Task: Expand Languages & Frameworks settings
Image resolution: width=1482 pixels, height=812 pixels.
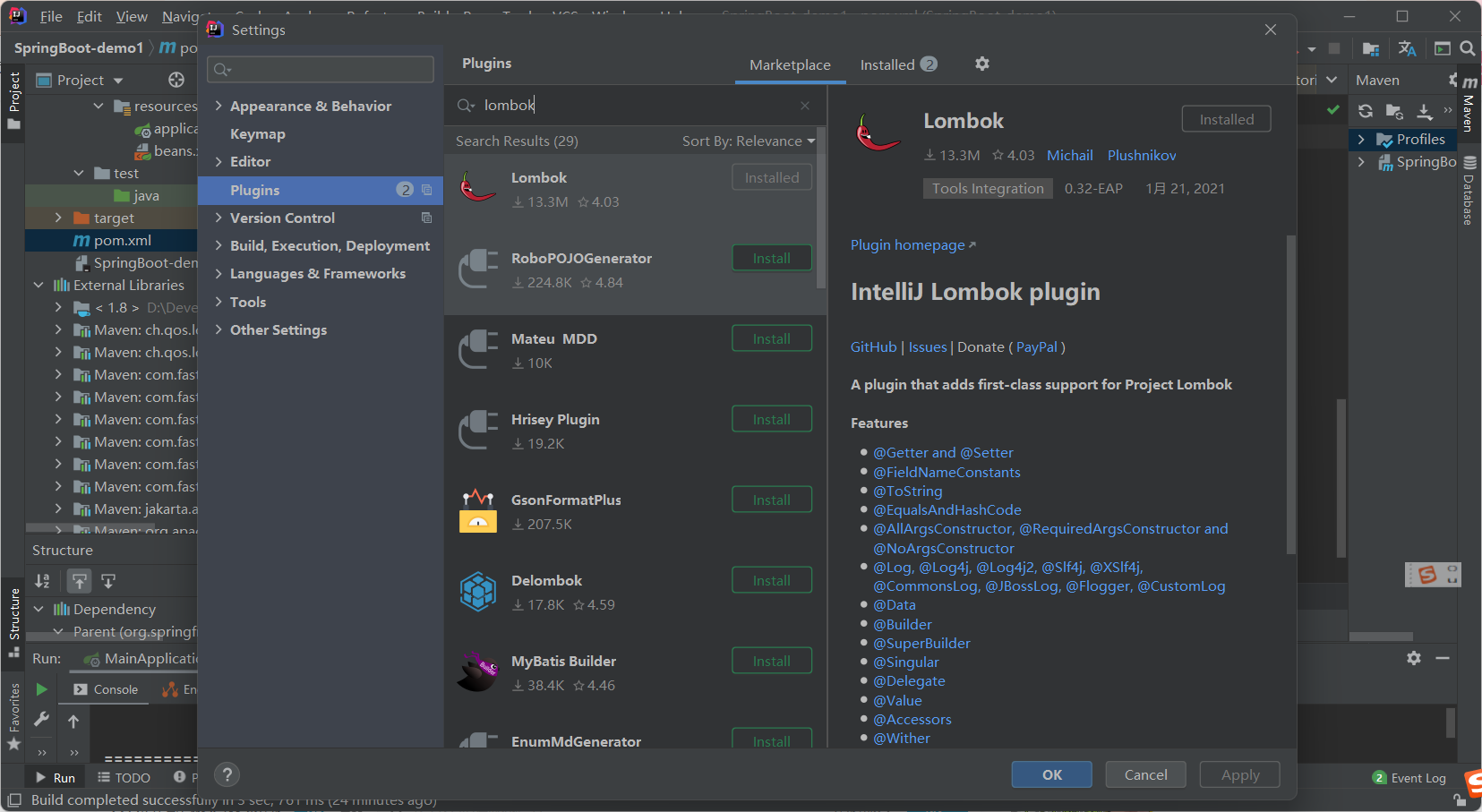Action: click(218, 273)
